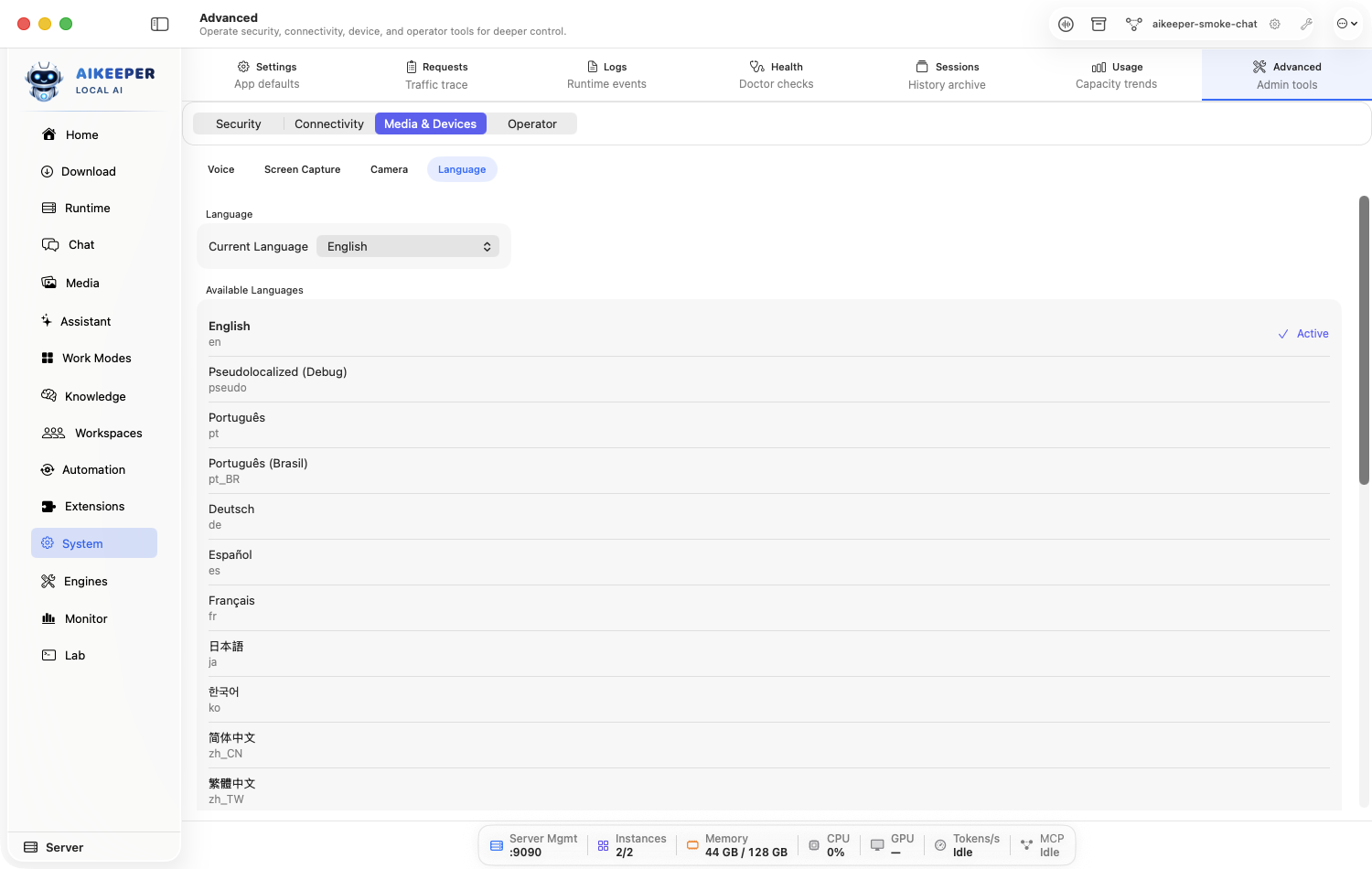
Task: Select Pseudolocalized (Debug) language row
Action: coord(768,379)
